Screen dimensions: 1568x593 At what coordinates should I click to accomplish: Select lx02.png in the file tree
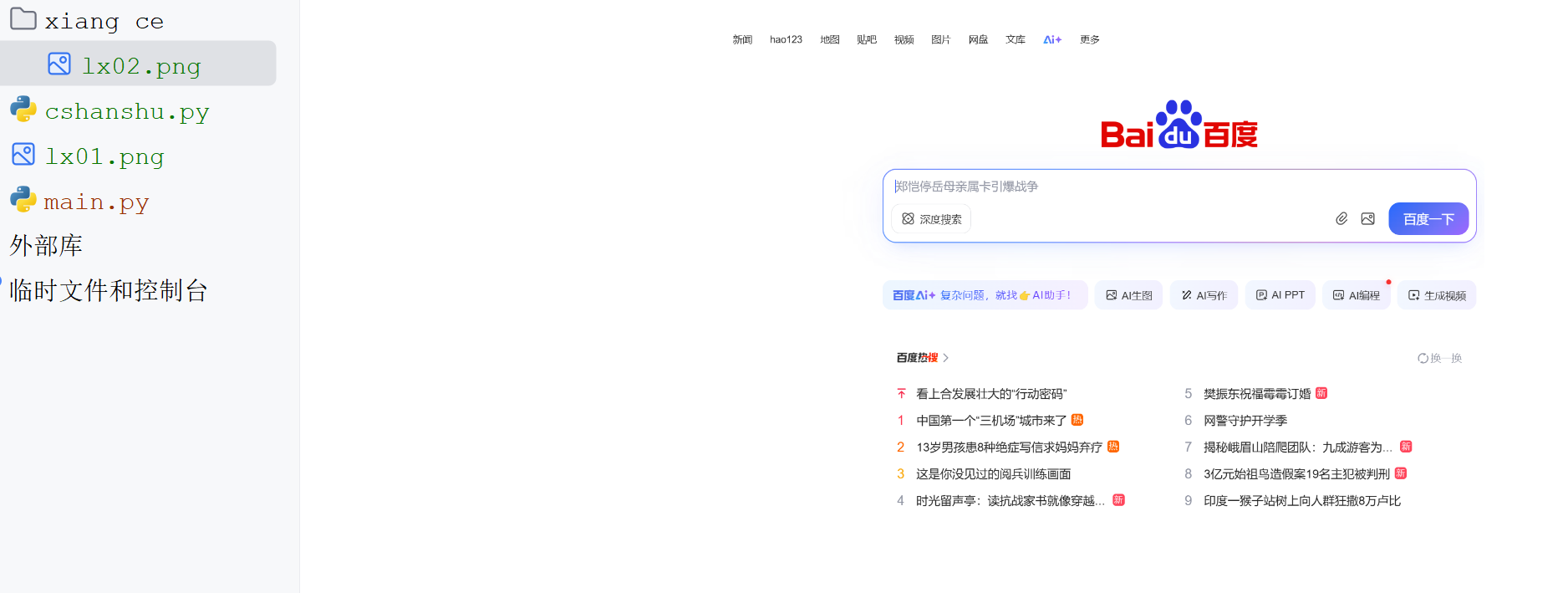coord(138,64)
